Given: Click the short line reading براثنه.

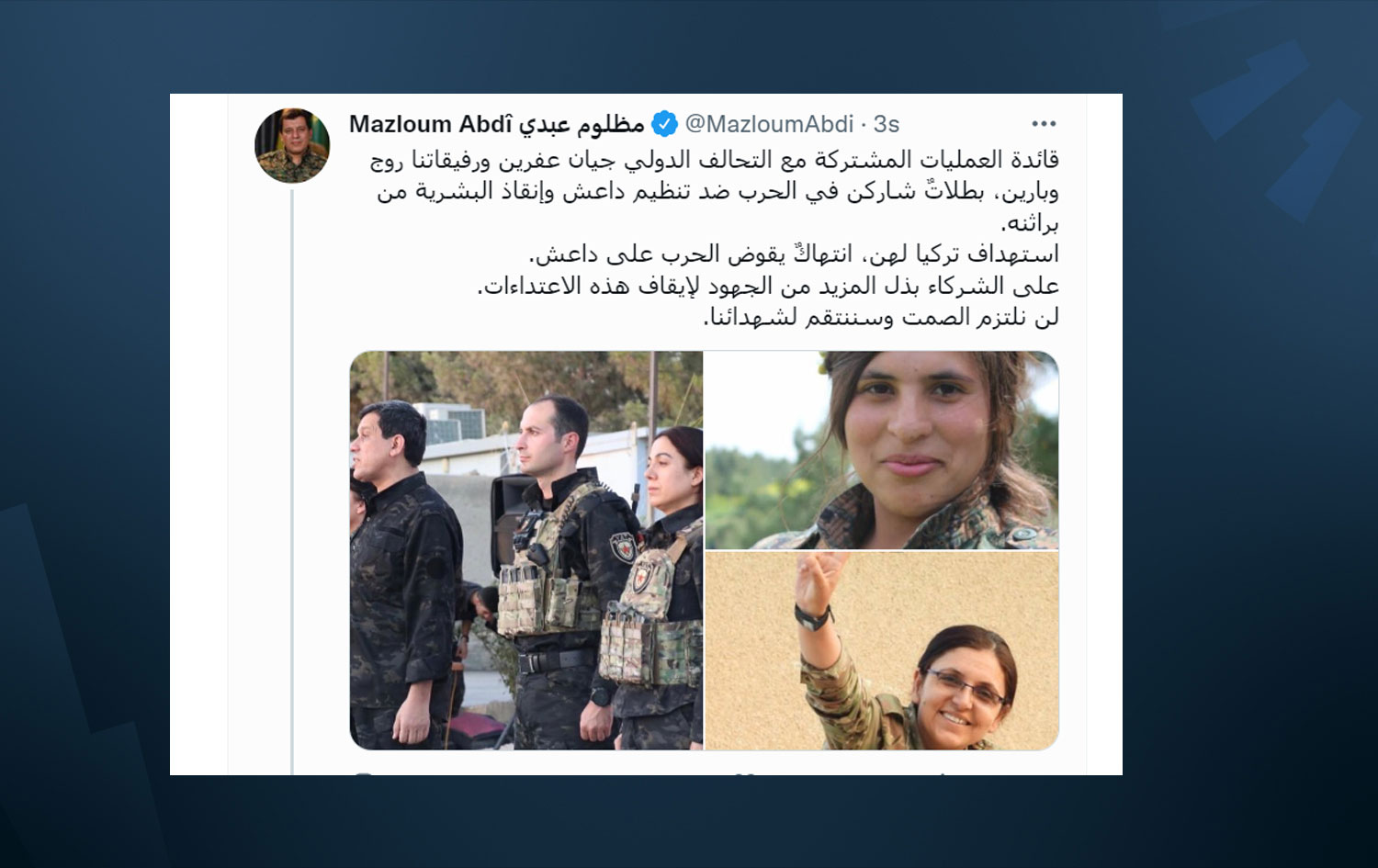Looking at the screenshot, I should (x=1030, y=223).
